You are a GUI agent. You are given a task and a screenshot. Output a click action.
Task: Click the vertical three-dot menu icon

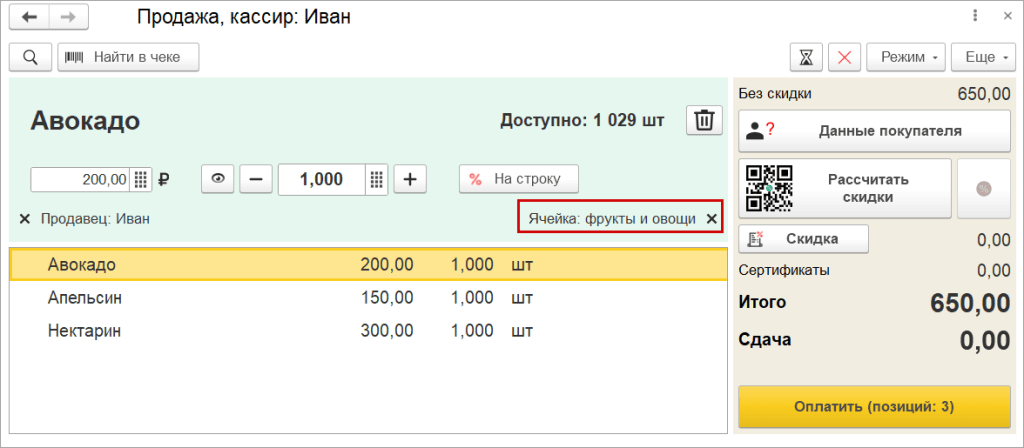(976, 17)
